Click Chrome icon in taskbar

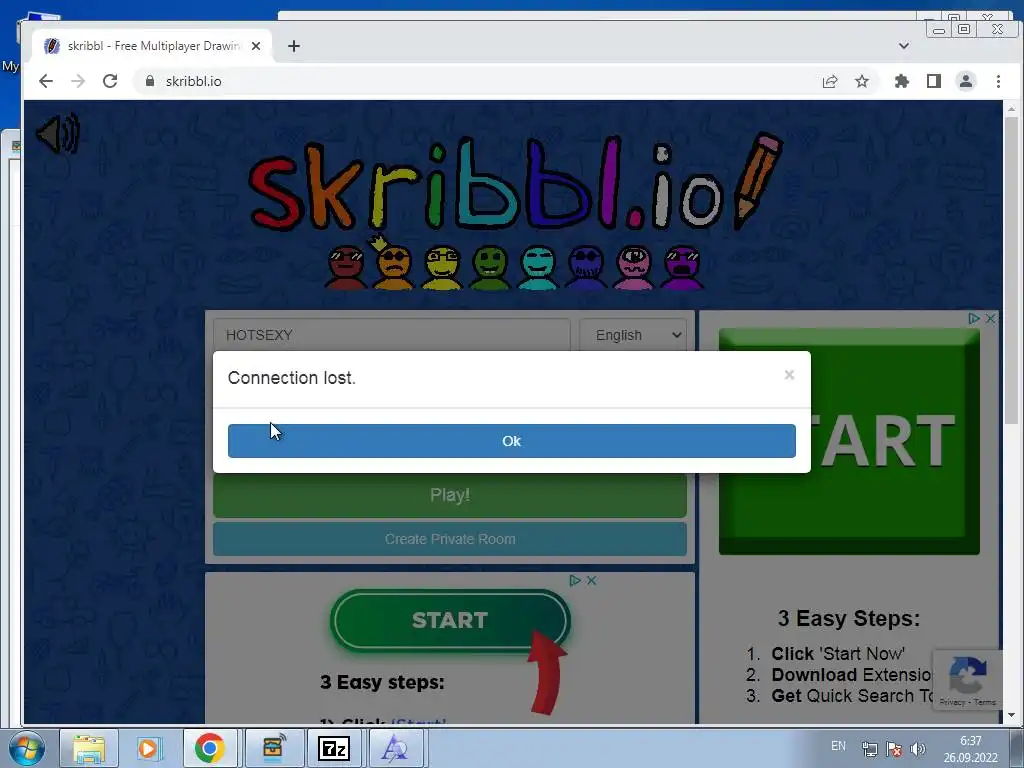coord(209,748)
